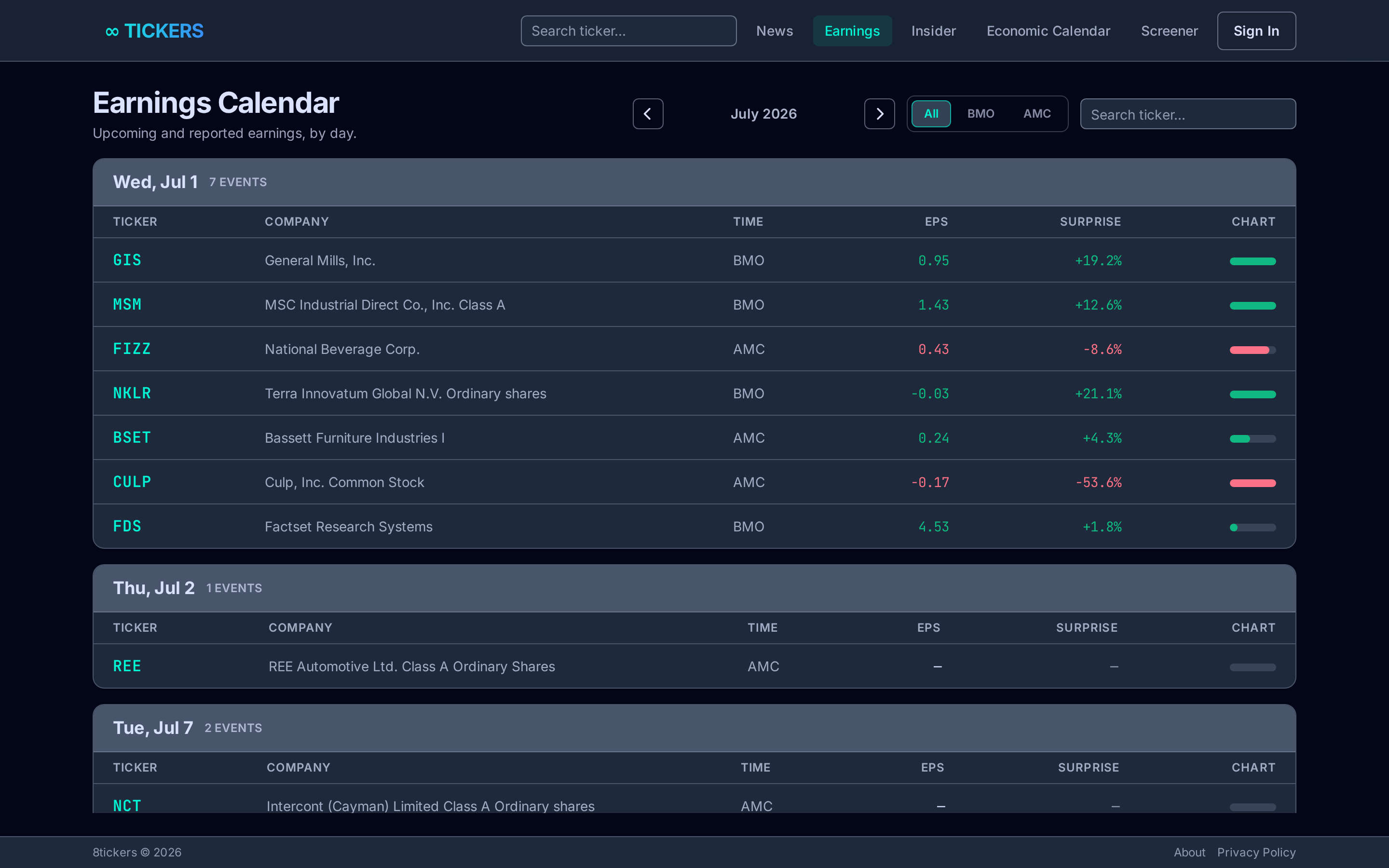The width and height of the screenshot is (1389, 868).
Task: Click the Privacy Policy footer link
Action: coord(1256,853)
